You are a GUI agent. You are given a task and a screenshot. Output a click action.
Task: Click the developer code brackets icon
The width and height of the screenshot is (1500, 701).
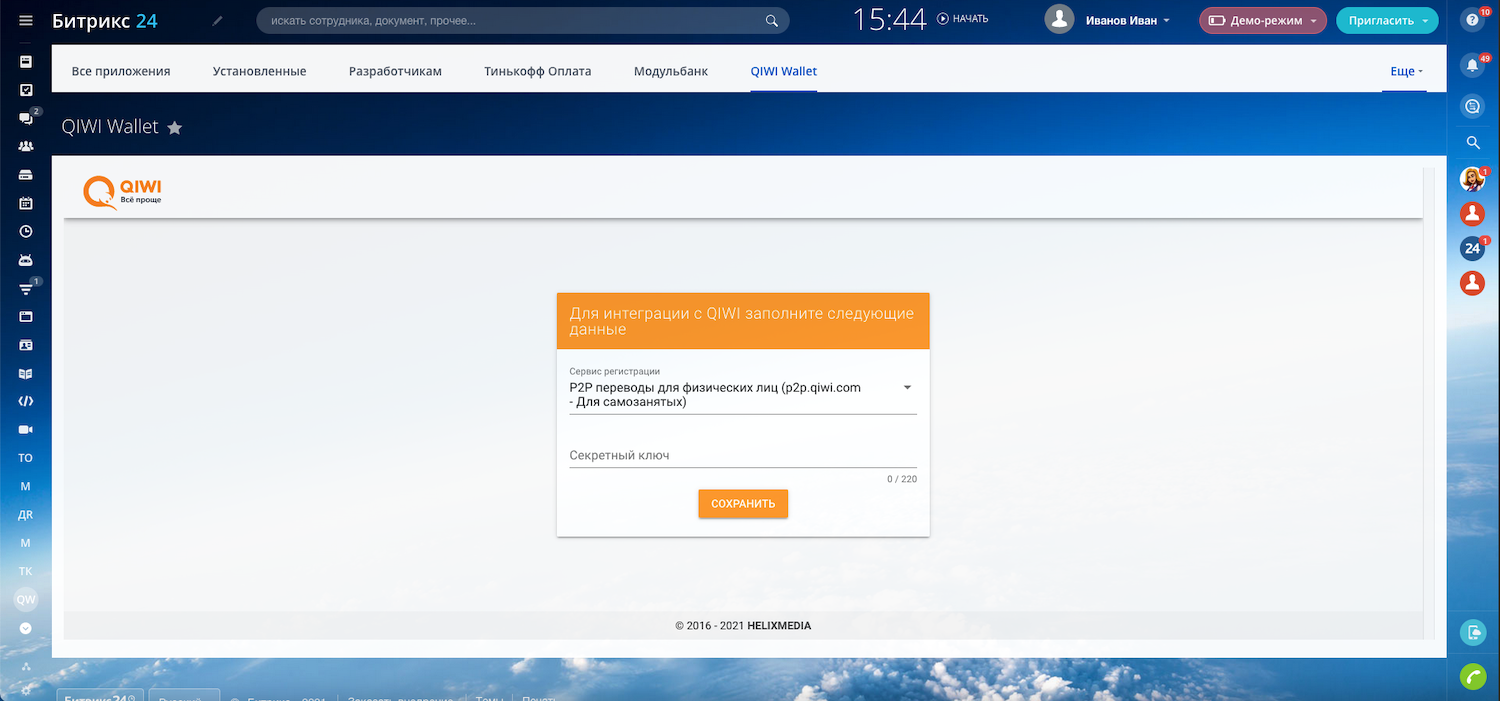(26, 401)
